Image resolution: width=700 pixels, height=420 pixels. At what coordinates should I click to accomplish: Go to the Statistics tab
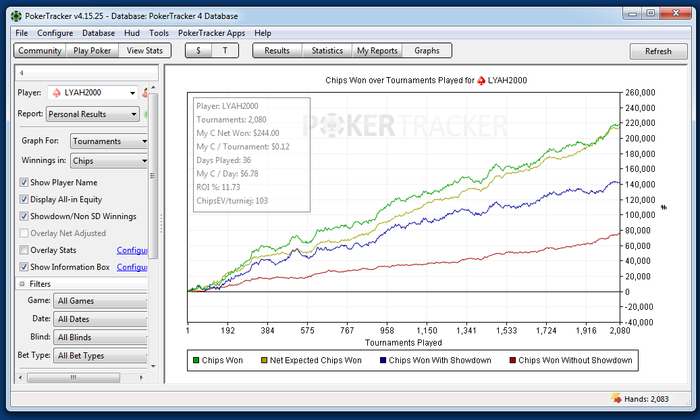(327, 51)
